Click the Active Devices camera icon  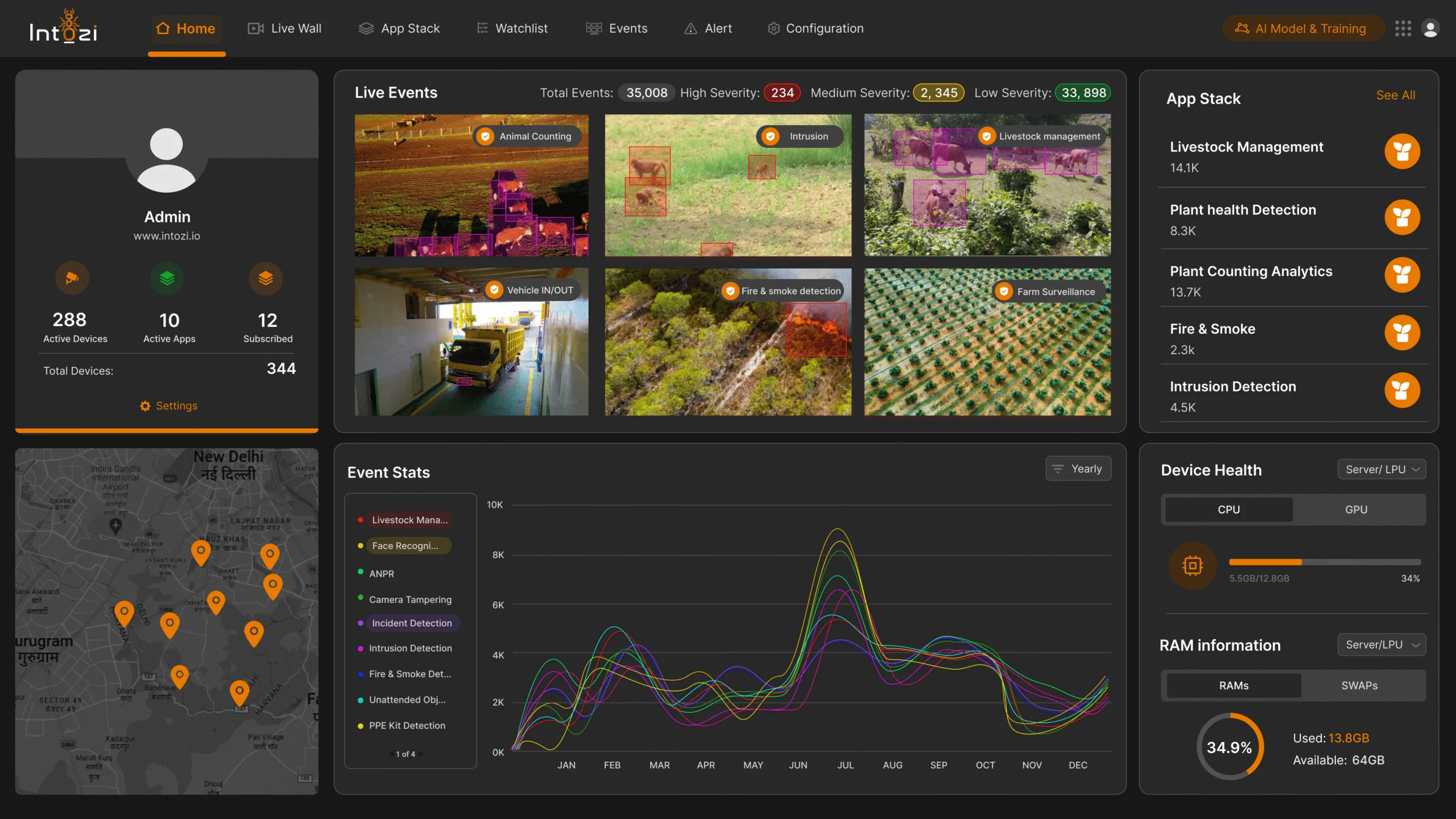coord(72,278)
